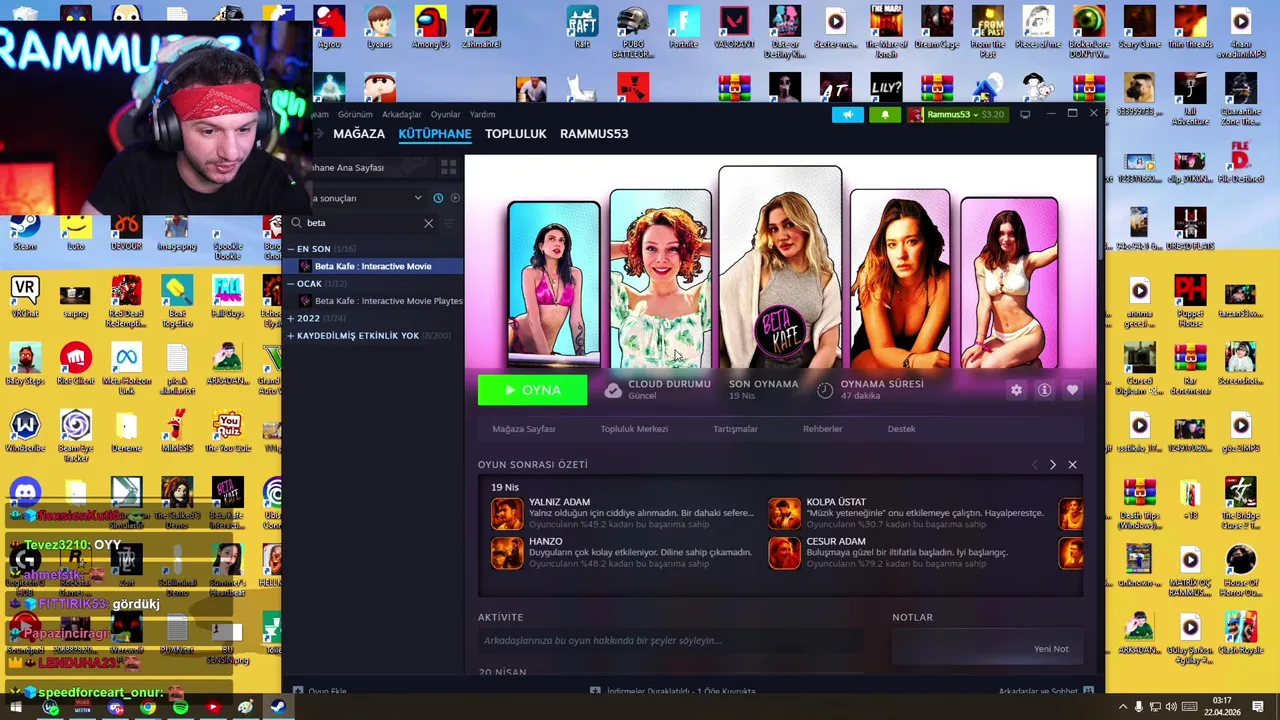The width and height of the screenshot is (1280, 720).
Task: Open the TOPLULUK tab
Action: [x=516, y=134]
